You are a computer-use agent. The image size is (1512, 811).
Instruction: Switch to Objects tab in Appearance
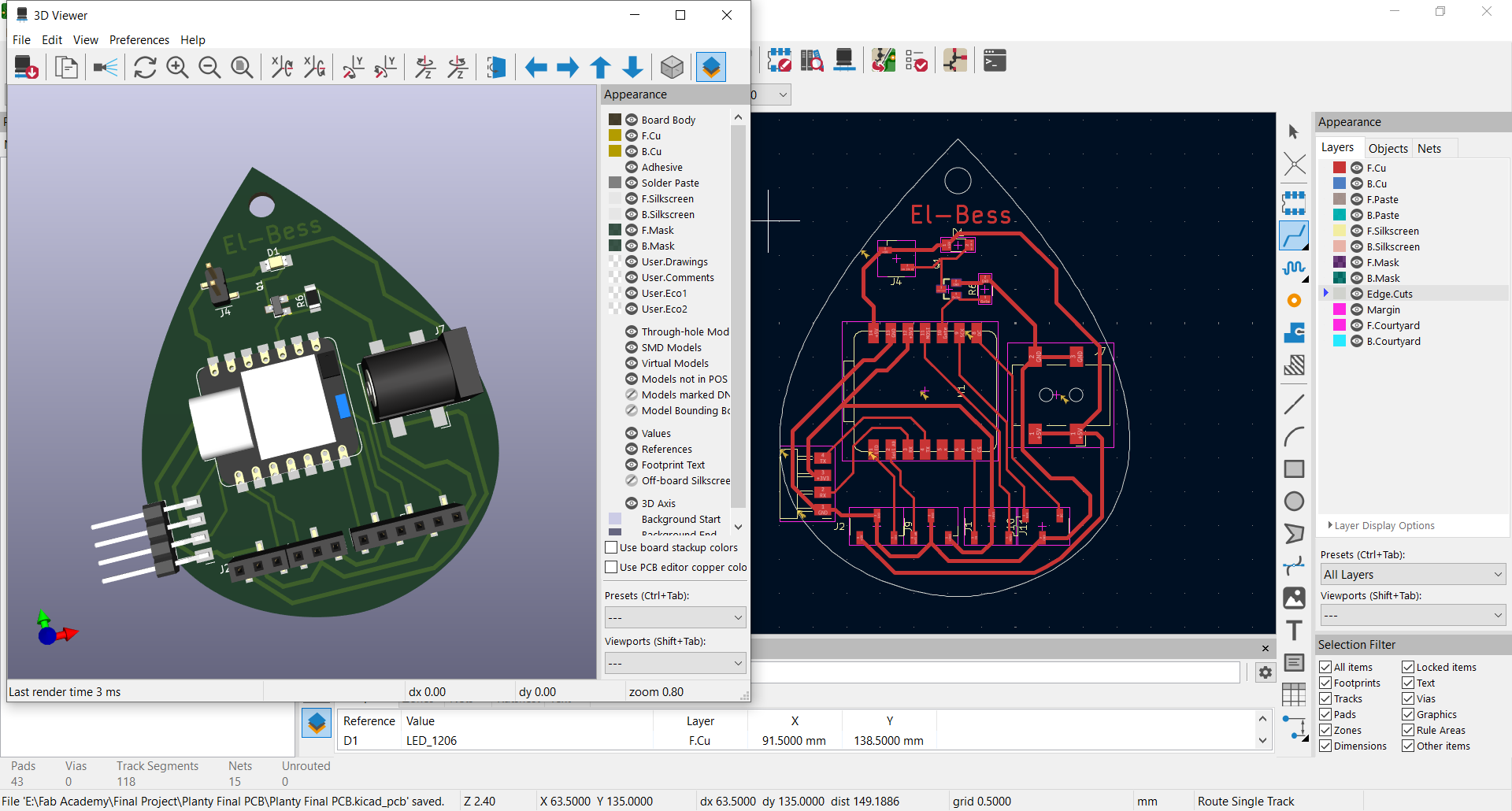pos(1388,148)
